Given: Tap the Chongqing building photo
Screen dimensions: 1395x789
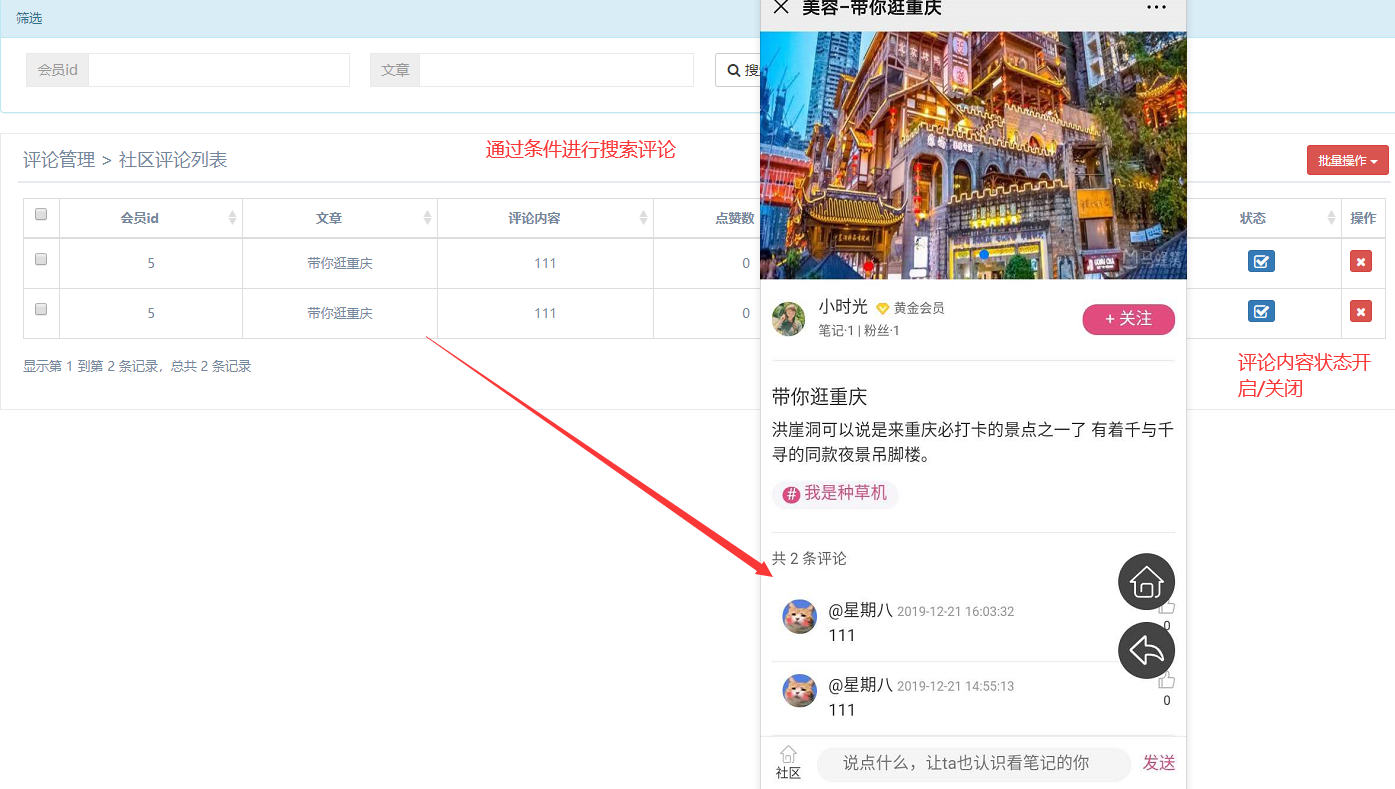Looking at the screenshot, I should tap(973, 155).
